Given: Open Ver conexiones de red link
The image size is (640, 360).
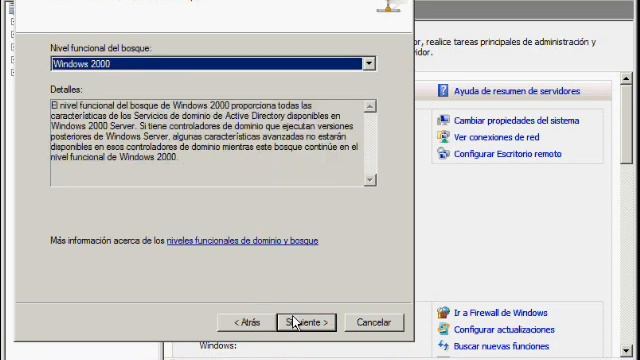Looking at the screenshot, I should pyautogui.click(x=497, y=138).
